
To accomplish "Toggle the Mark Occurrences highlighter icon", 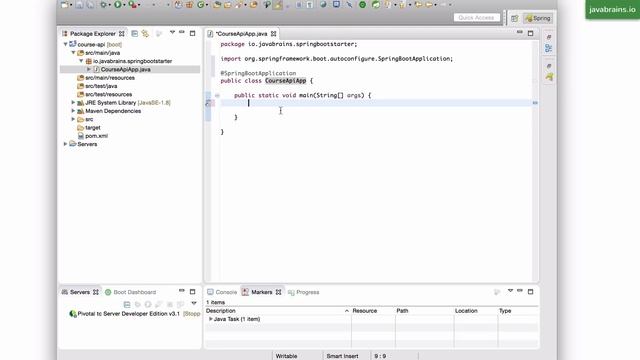I will point(278,4).
